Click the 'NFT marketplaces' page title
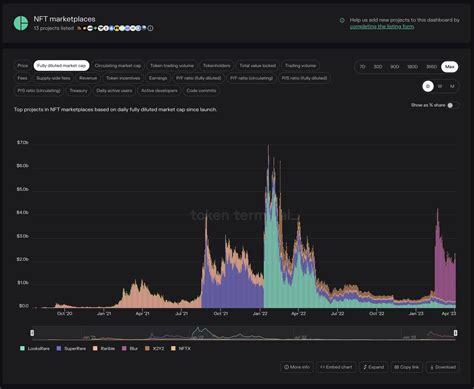 coord(64,19)
